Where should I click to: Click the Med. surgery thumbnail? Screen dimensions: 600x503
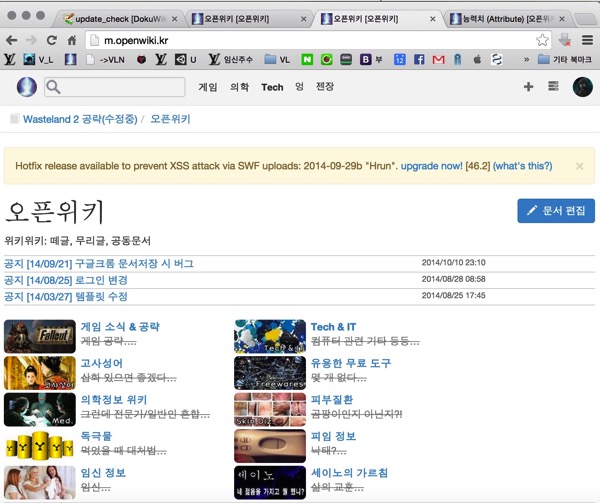40,410
